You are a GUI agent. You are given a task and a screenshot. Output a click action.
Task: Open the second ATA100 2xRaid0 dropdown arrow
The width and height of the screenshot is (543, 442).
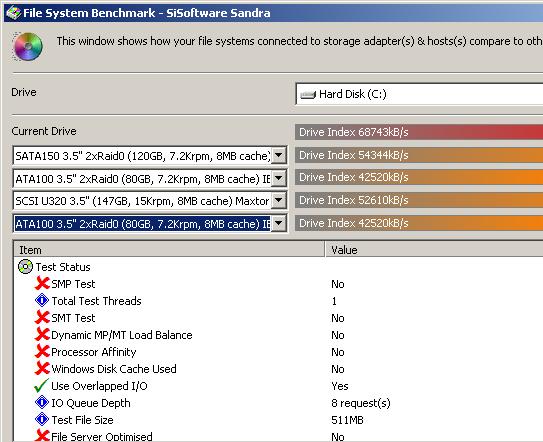click(x=279, y=178)
